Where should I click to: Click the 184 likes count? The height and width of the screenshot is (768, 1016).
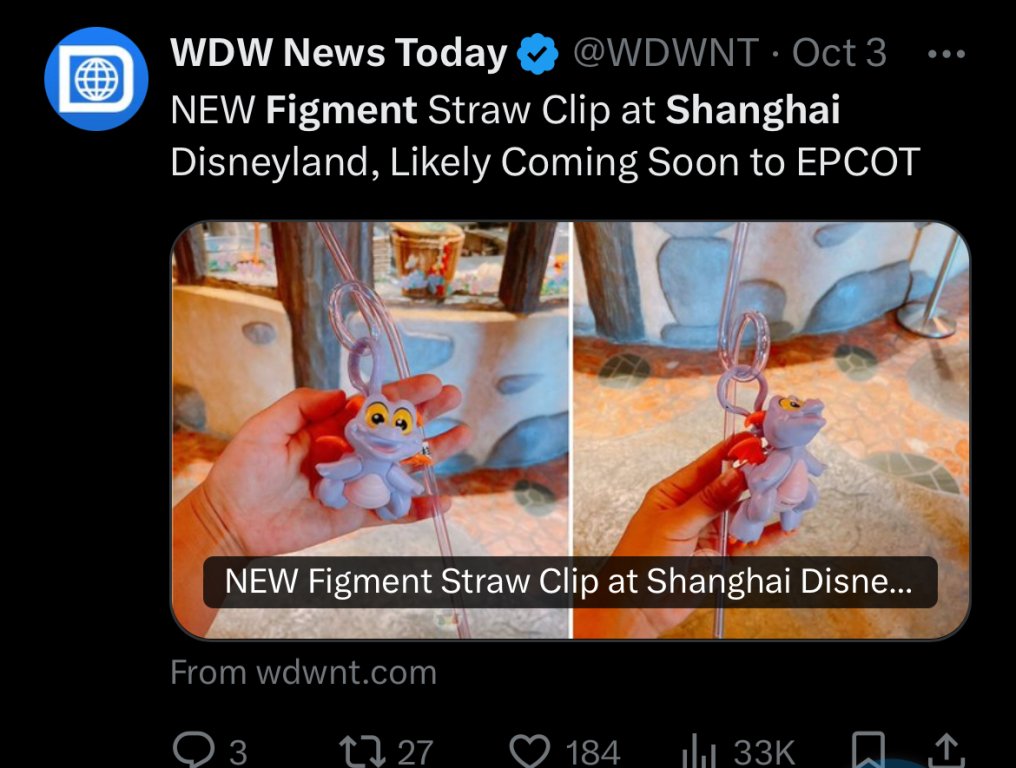[593, 752]
